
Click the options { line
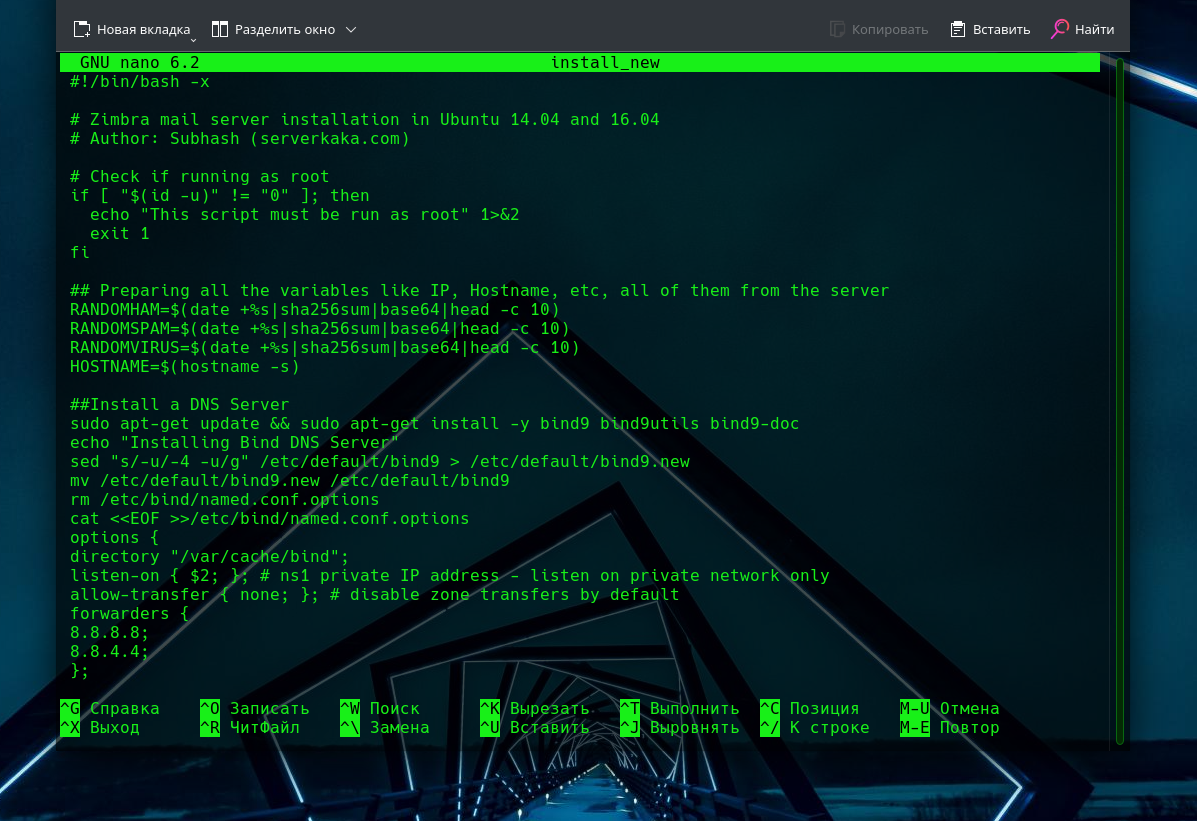[x=115, y=538]
